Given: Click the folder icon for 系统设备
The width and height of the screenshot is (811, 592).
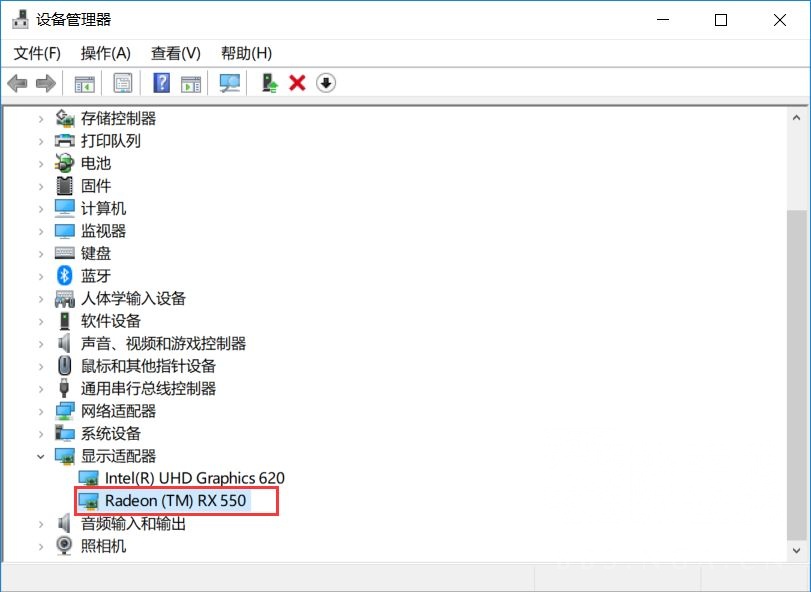Looking at the screenshot, I should click(x=65, y=433).
